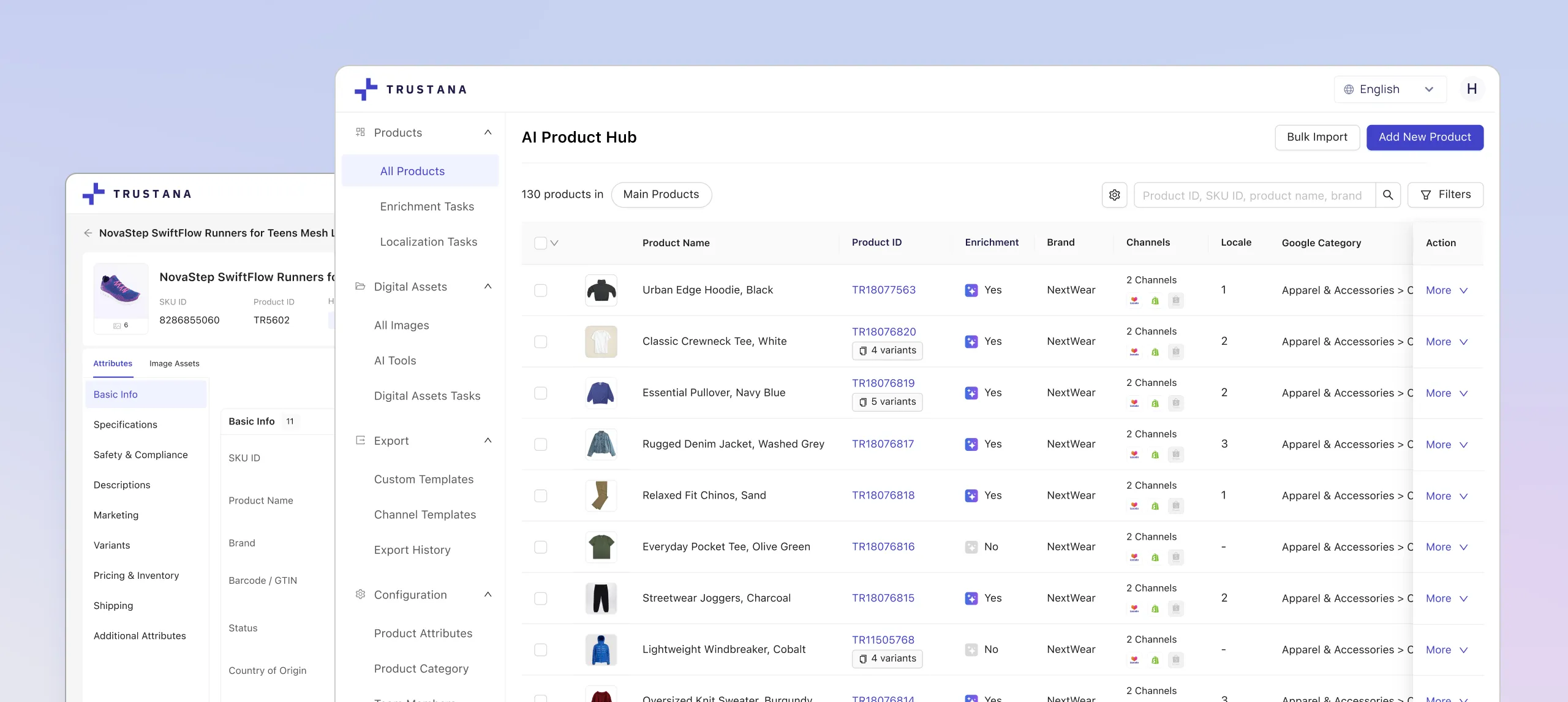Select the Attributes tab

(113, 363)
